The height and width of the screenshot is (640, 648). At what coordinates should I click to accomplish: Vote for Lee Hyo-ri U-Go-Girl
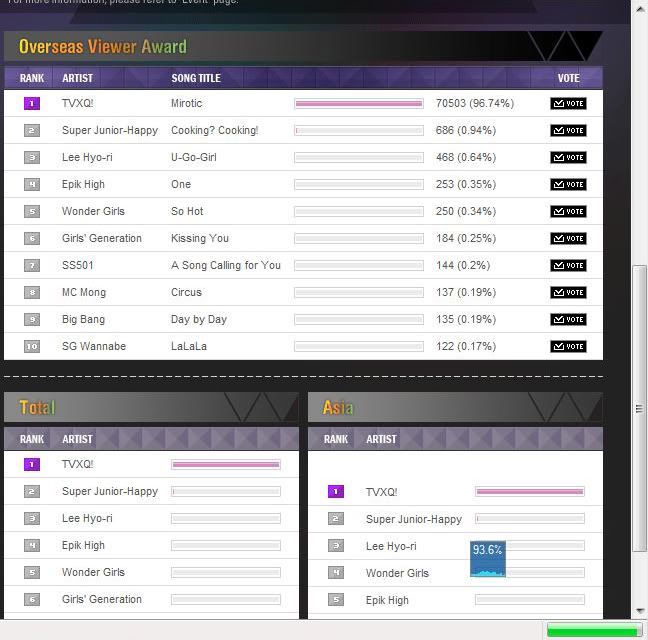pyautogui.click(x=568, y=157)
